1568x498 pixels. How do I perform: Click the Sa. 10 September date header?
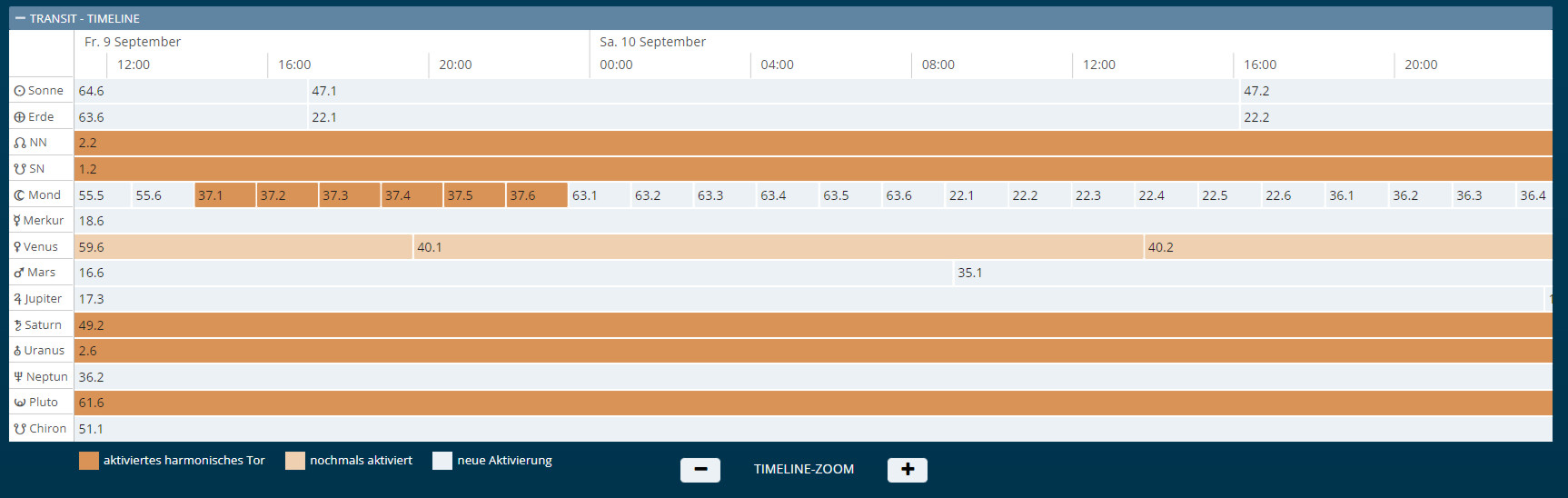click(x=652, y=42)
